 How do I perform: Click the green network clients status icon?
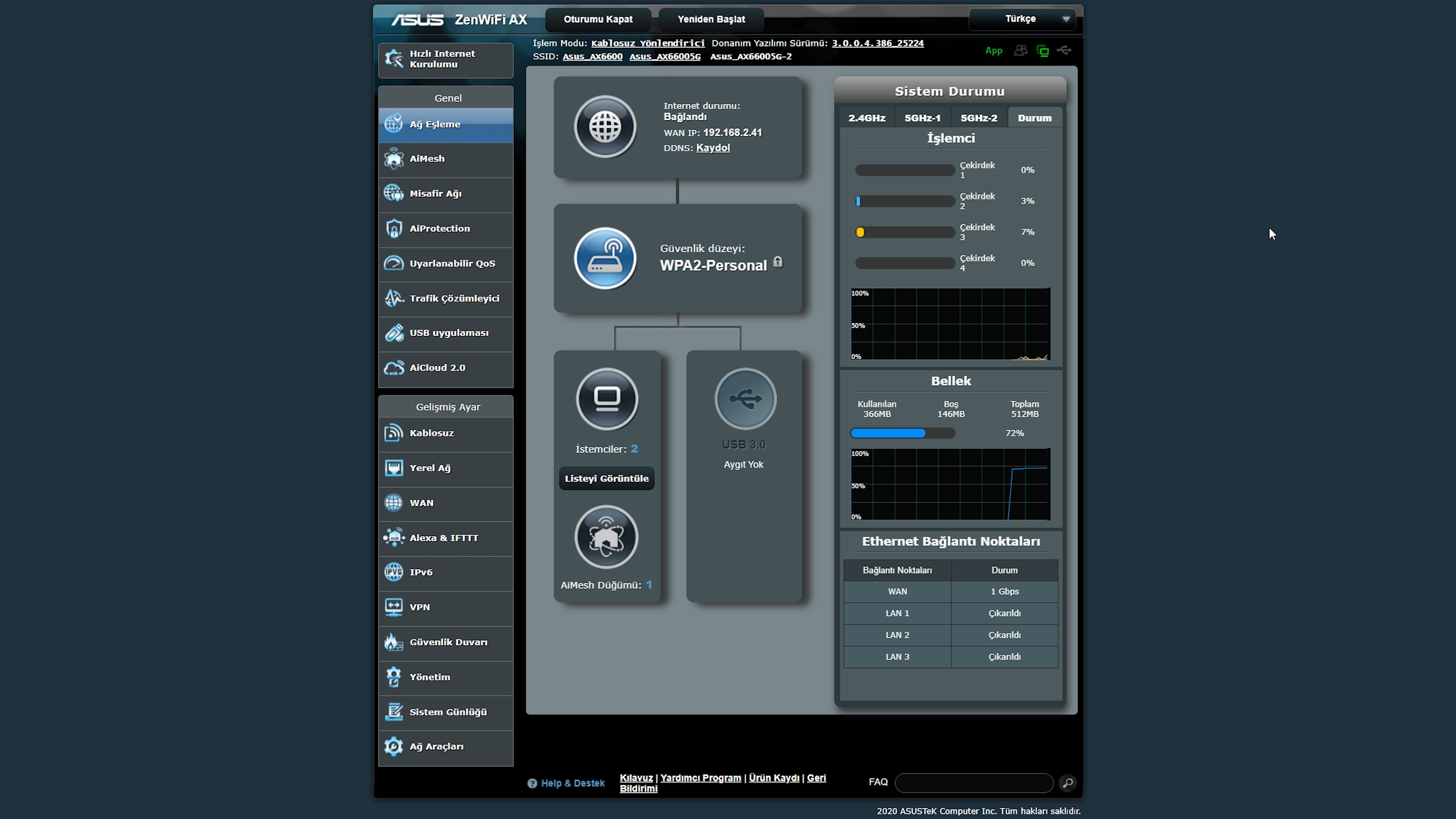pyautogui.click(x=1042, y=51)
